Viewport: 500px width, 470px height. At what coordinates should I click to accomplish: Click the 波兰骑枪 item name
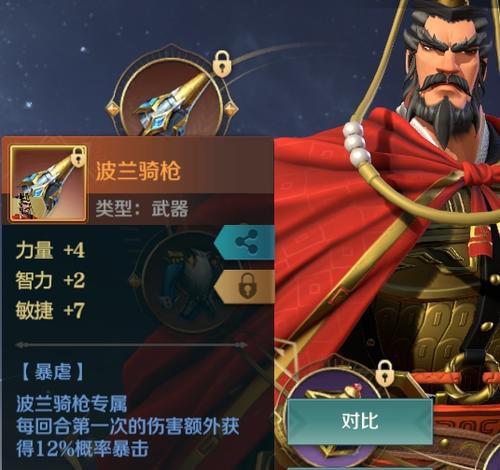coord(138,171)
